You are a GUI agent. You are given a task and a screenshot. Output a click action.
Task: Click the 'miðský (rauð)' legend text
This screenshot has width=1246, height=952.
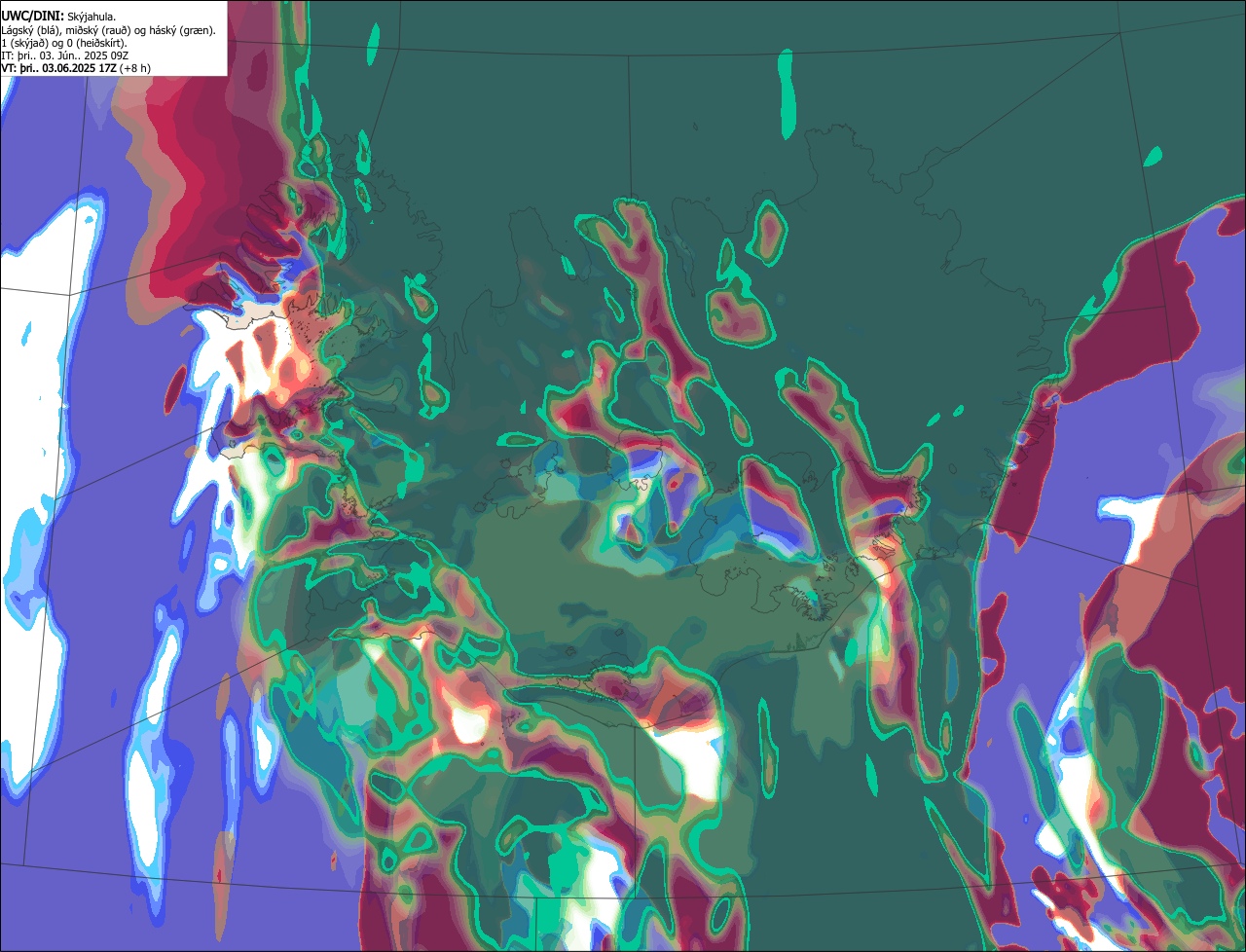(x=98, y=31)
